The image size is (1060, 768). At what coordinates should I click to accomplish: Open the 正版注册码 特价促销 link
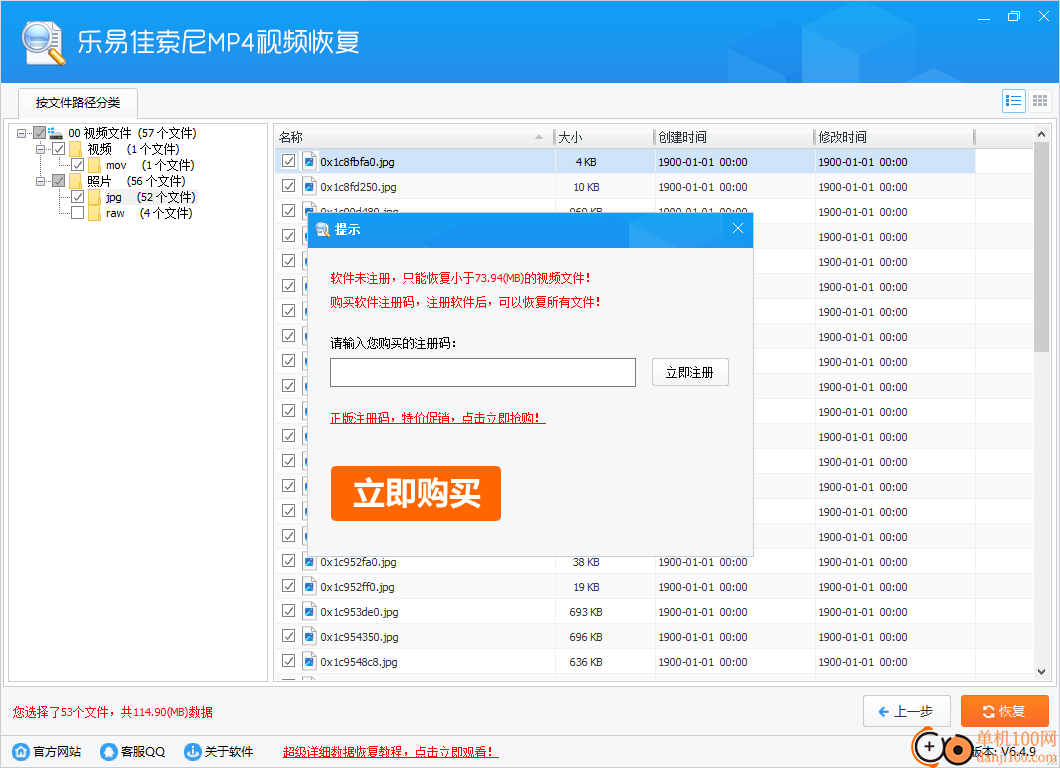[437, 418]
